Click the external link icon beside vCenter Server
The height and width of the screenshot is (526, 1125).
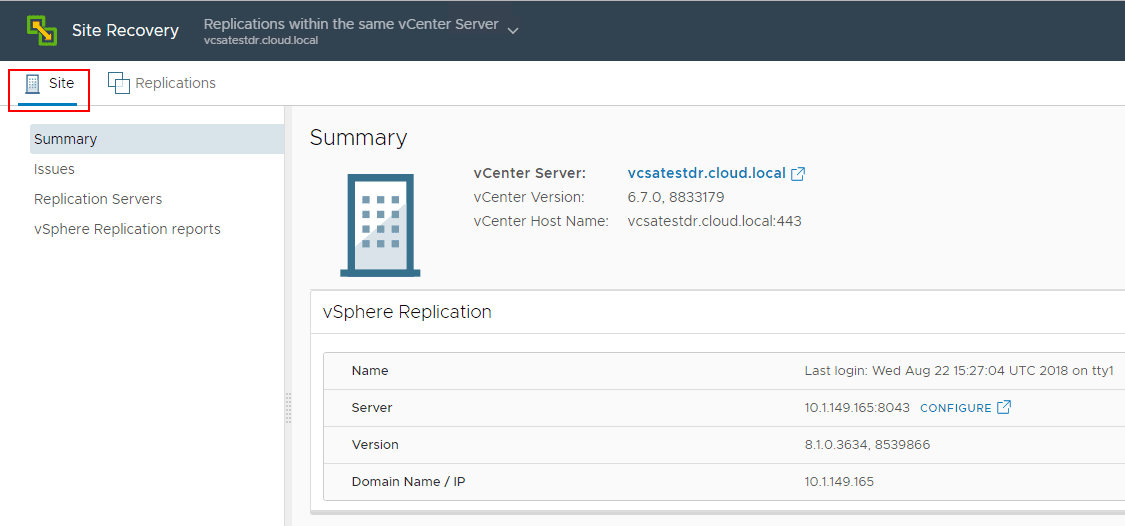[x=798, y=174]
